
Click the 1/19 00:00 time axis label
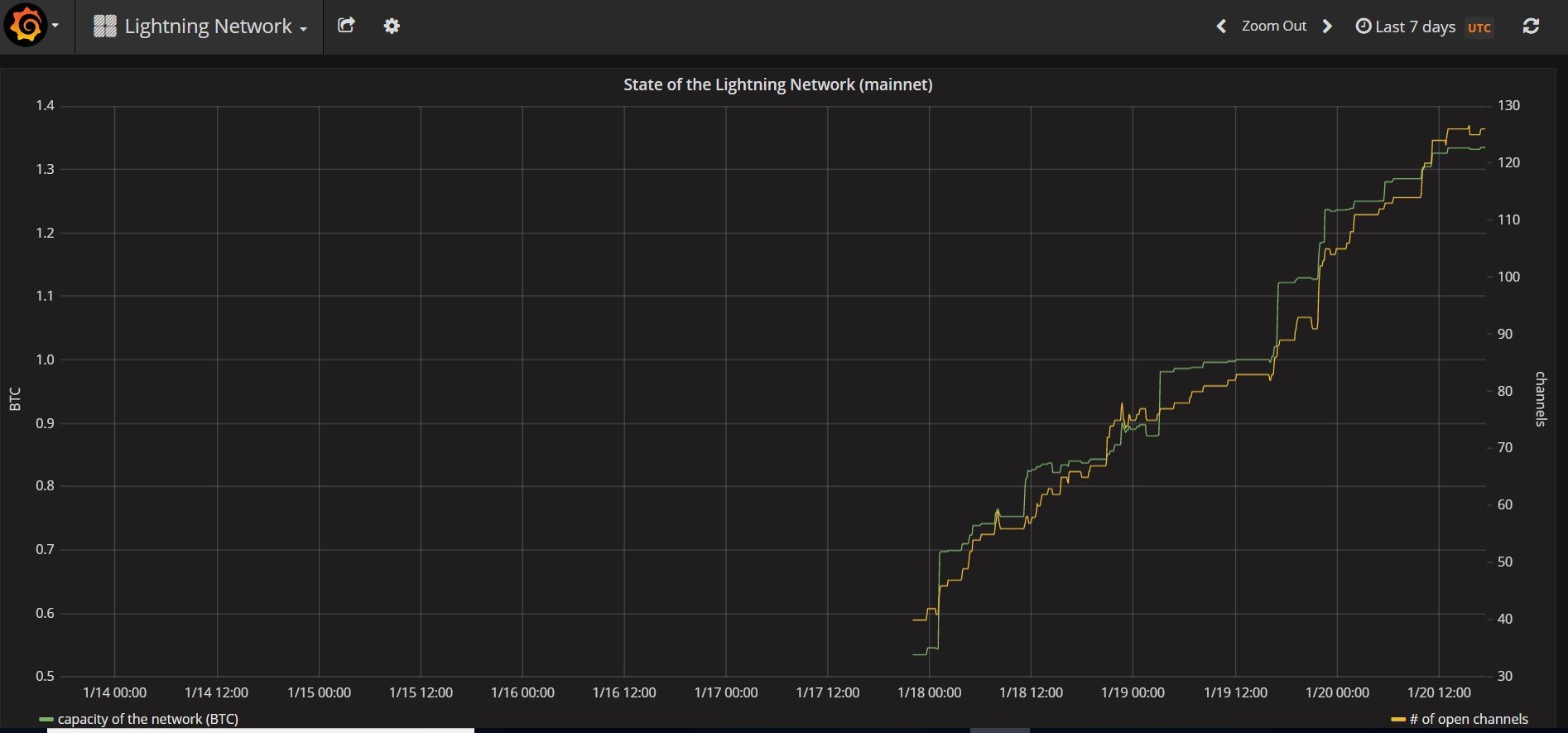(x=1133, y=692)
